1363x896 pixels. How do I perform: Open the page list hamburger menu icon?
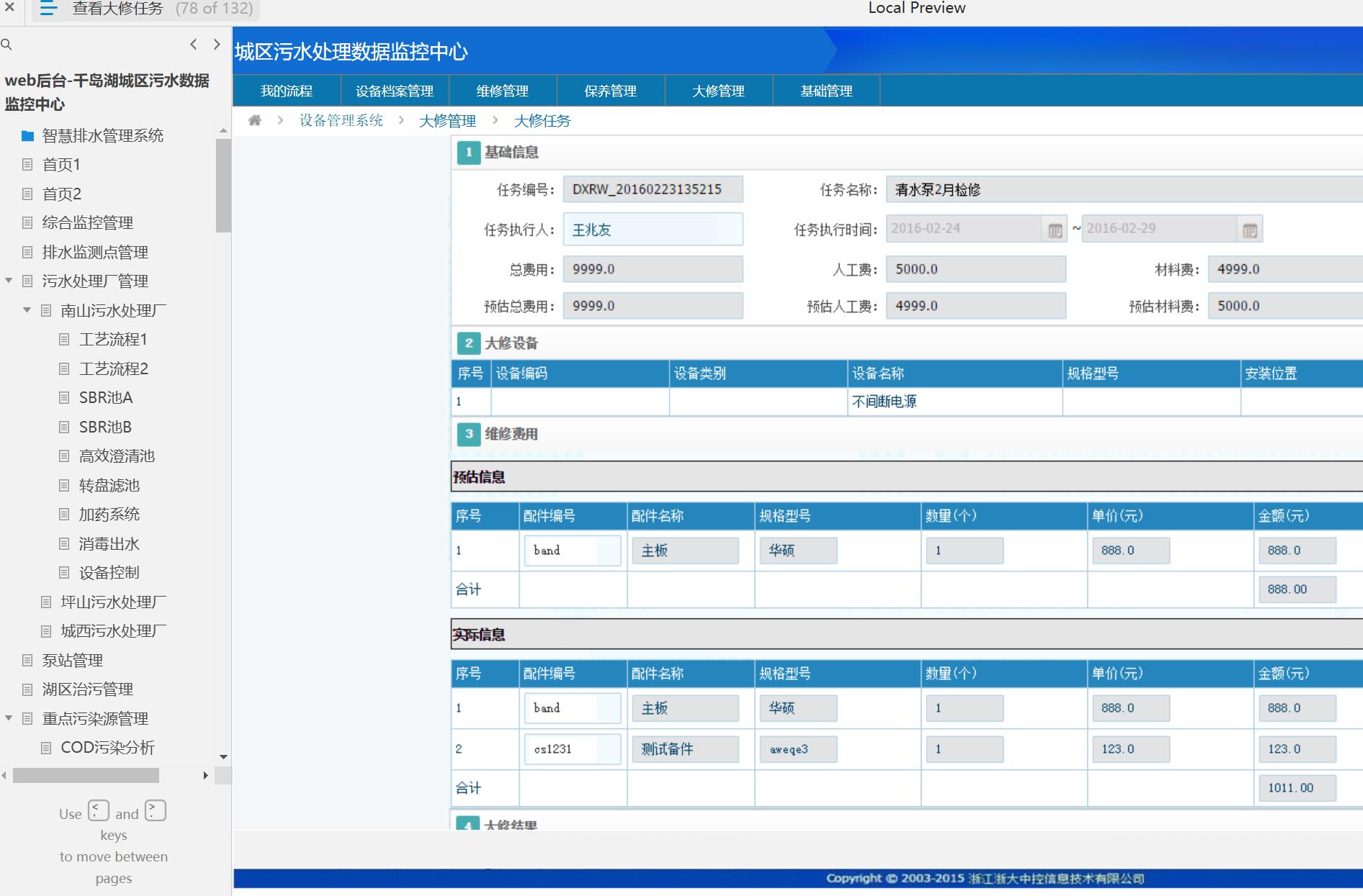coord(48,9)
